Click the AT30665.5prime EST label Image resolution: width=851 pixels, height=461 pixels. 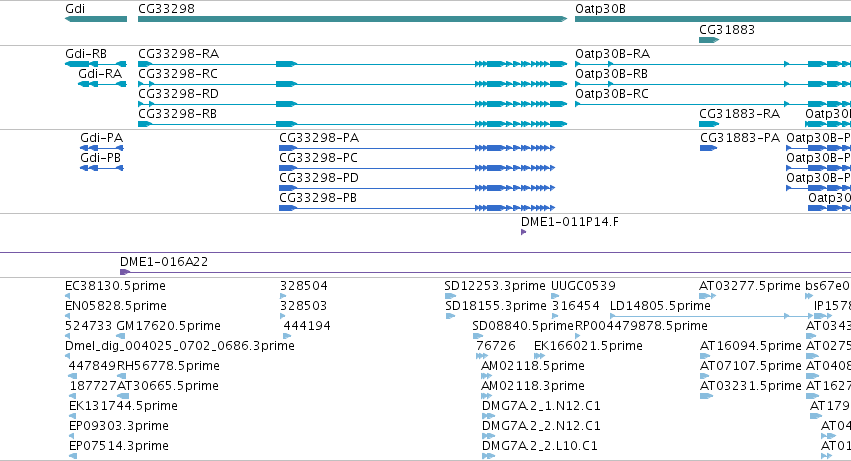(x=168, y=387)
